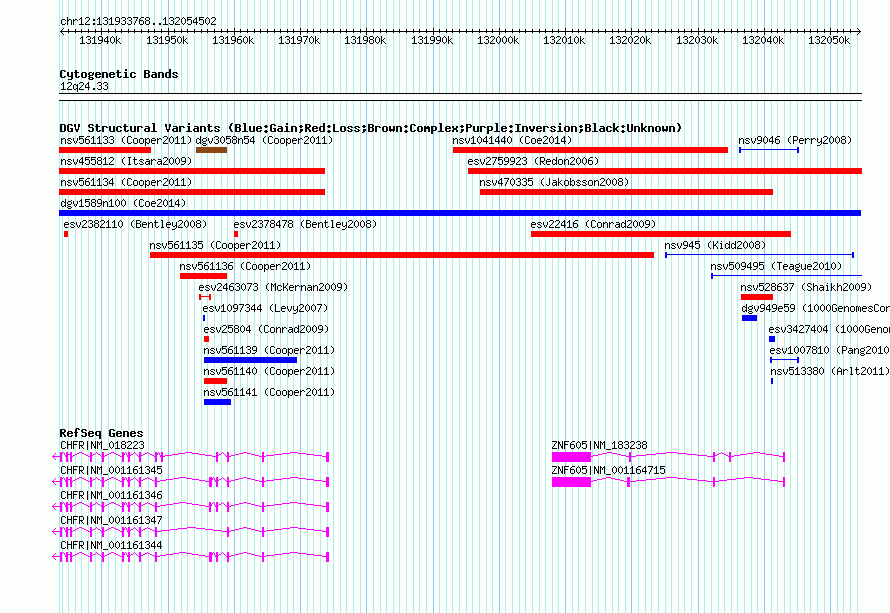Click the red esv22416 loss bar
Image resolution: width=890 pixels, height=613 pixels.
pyautogui.click(x=661, y=234)
